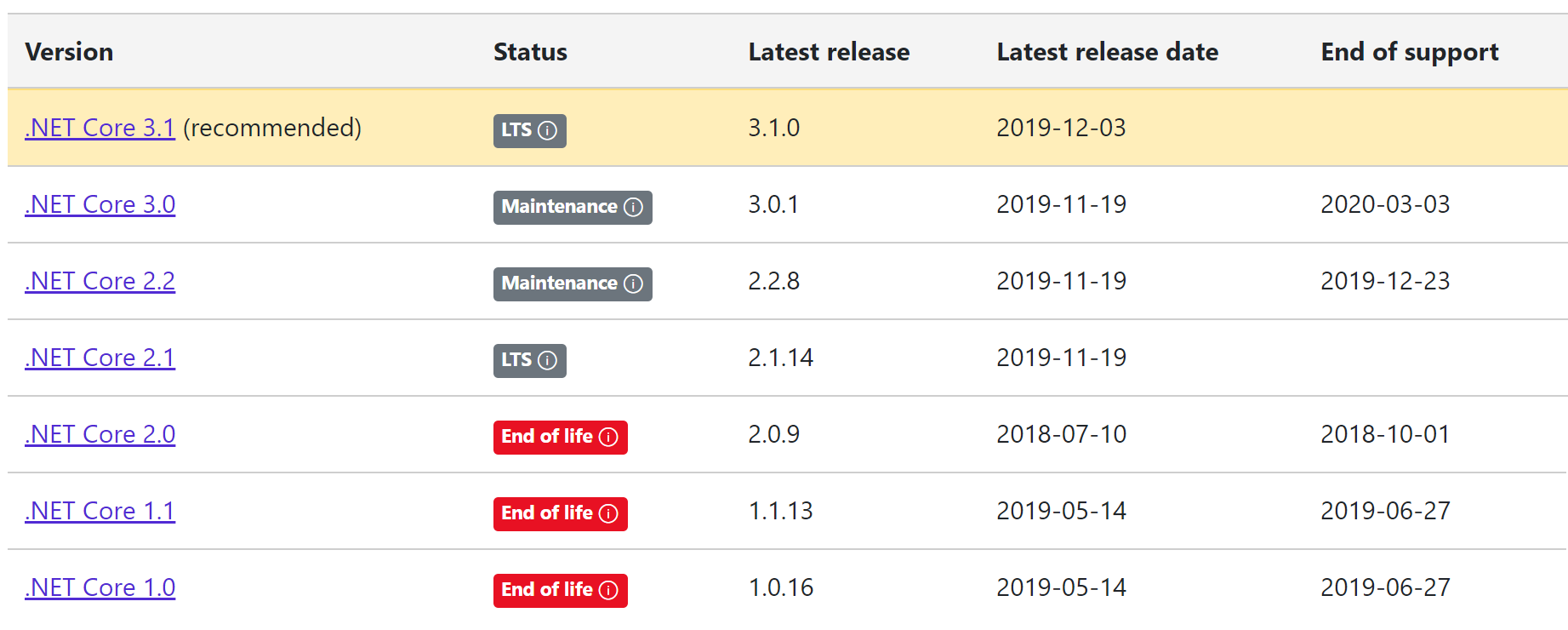1568x630 pixels.
Task: Click info icon on .NET Core 1.0 End of life badge
Action: [x=608, y=590]
